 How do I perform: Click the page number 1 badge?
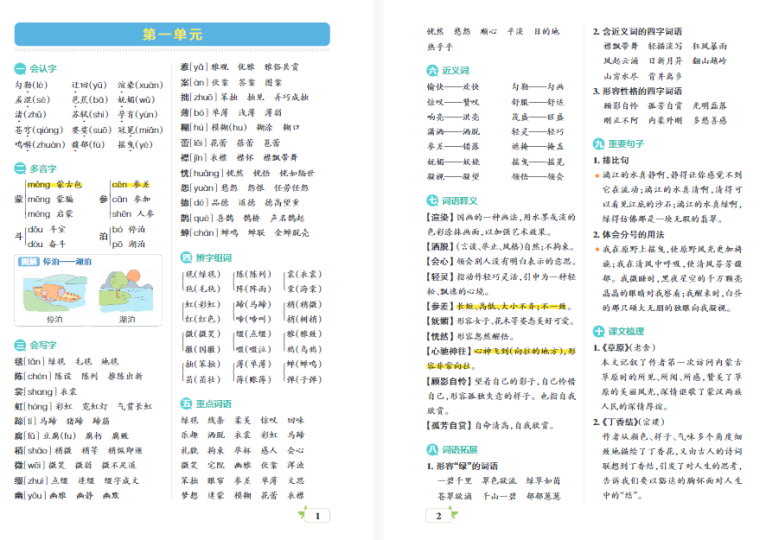tap(316, 516)
